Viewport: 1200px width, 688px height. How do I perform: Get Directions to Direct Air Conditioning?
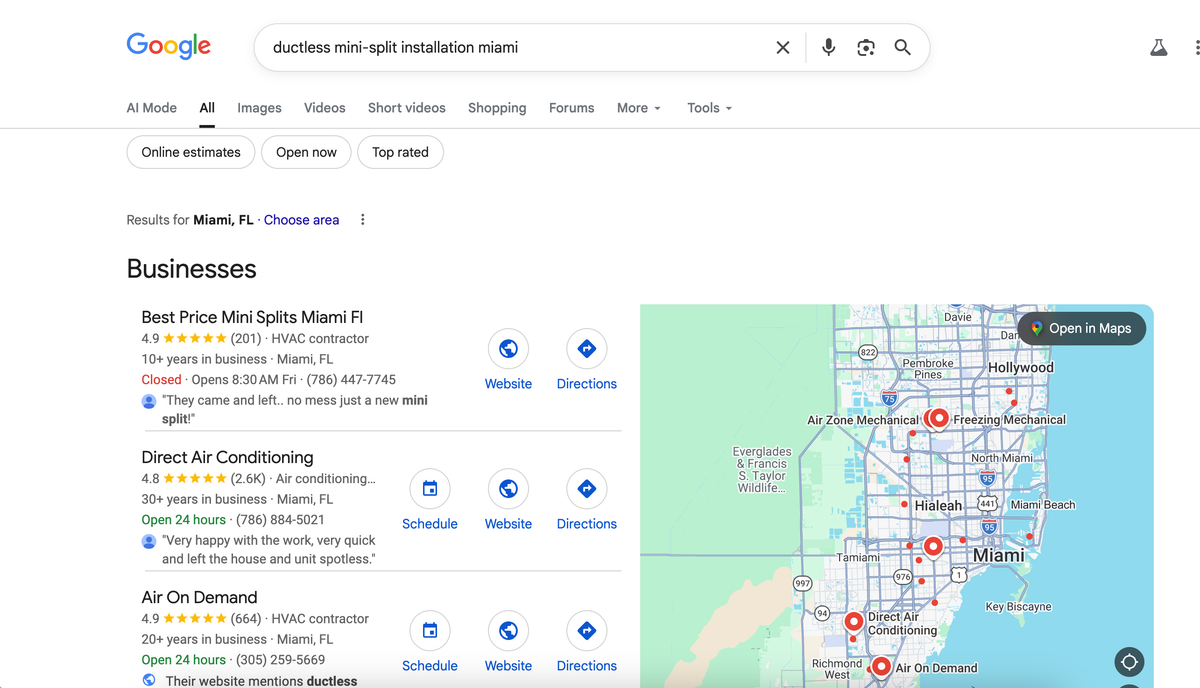pos(586,488)
